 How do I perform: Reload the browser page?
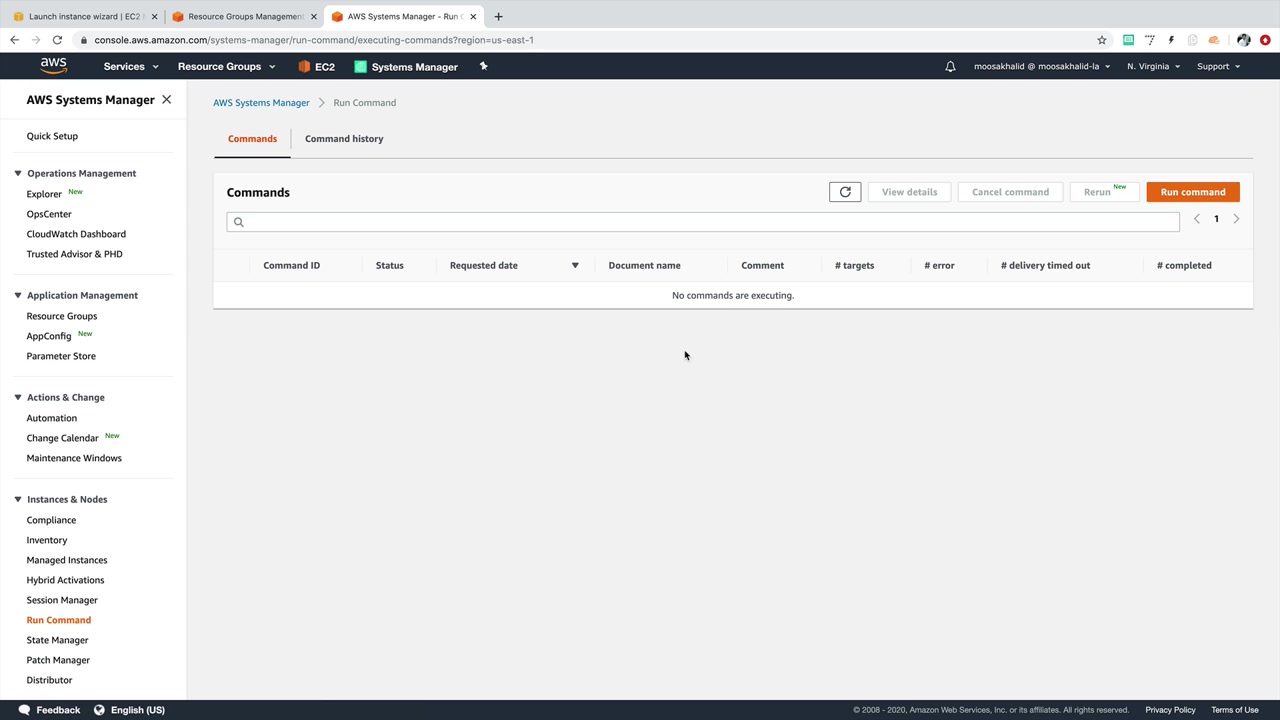[x=57, y=40]
